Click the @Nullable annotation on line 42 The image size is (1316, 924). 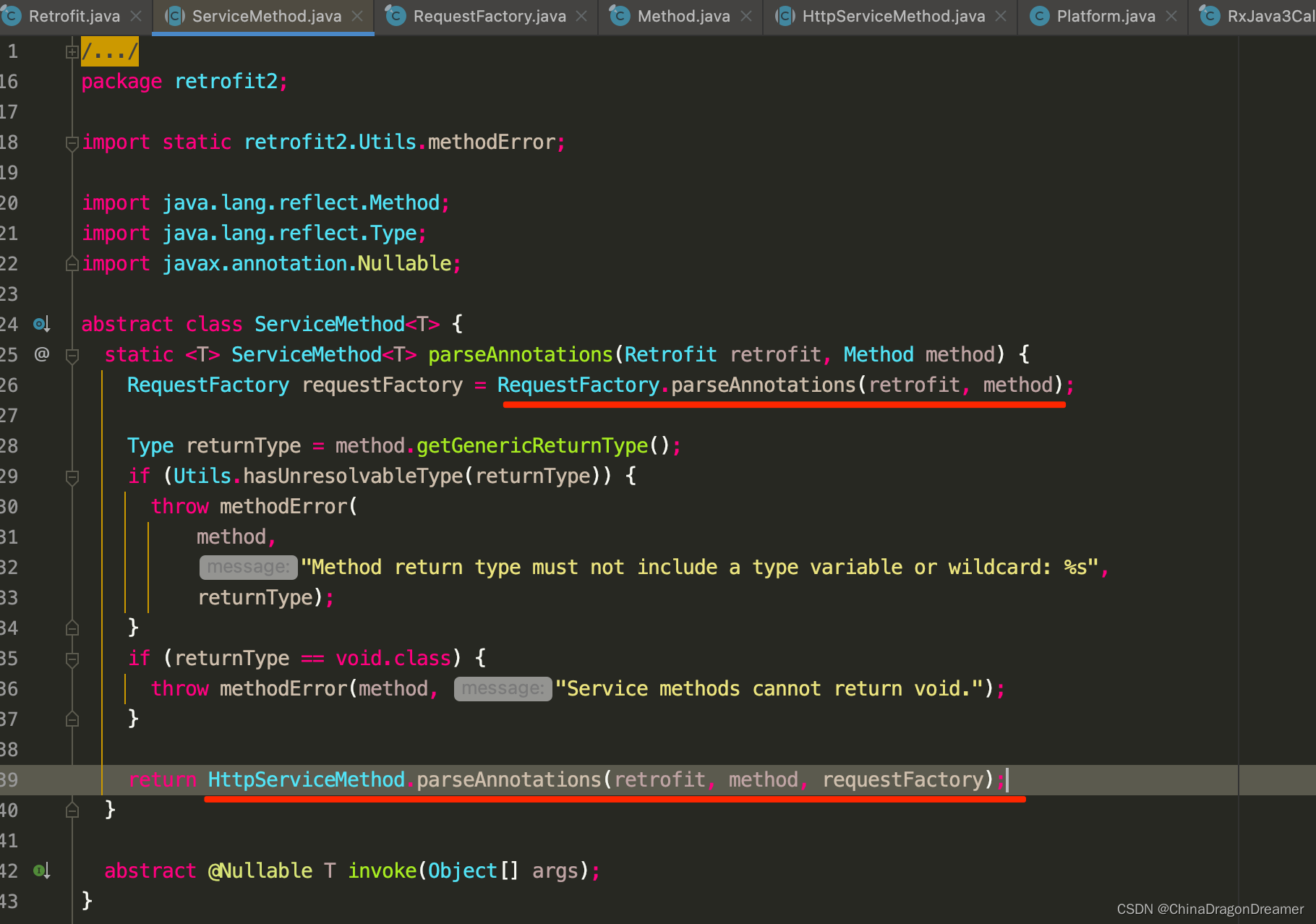click(260, 870)
